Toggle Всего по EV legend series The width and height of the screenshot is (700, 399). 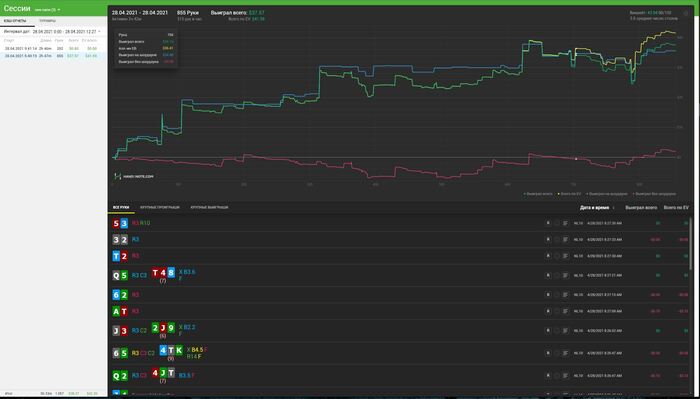coord(569,194)
